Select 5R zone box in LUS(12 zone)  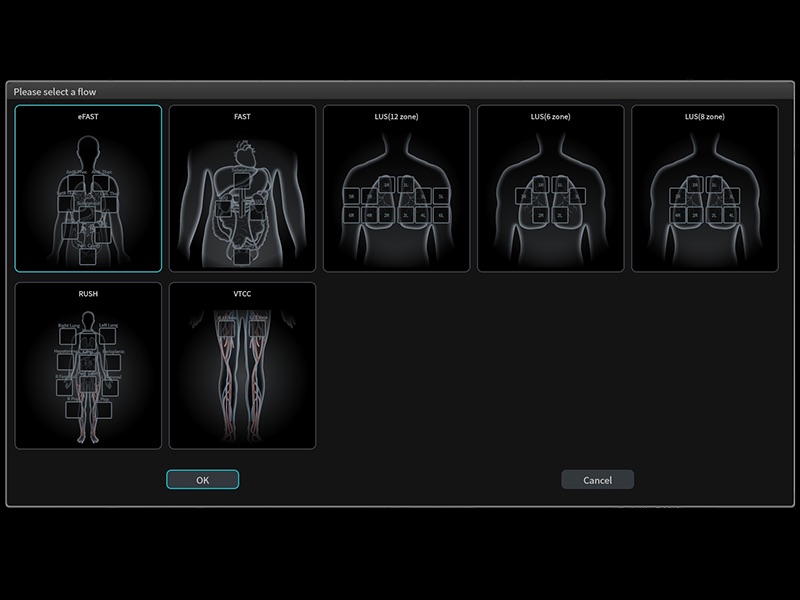click(353, 196)
